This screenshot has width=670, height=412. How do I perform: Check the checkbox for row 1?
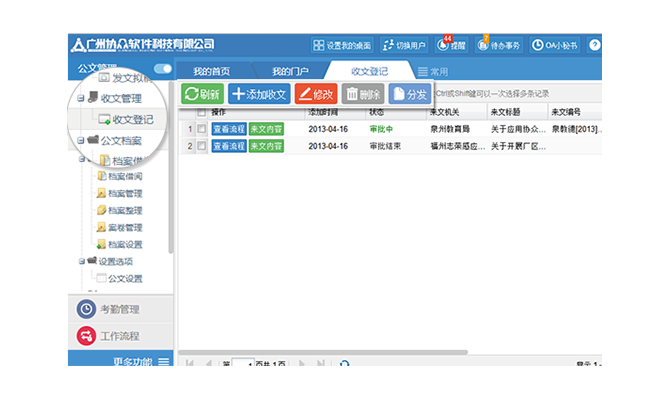click(x=201, y=129)
